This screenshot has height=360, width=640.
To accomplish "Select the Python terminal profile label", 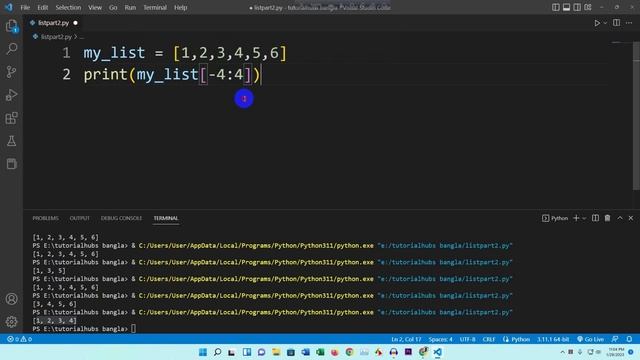I will [x=555, y=218].
